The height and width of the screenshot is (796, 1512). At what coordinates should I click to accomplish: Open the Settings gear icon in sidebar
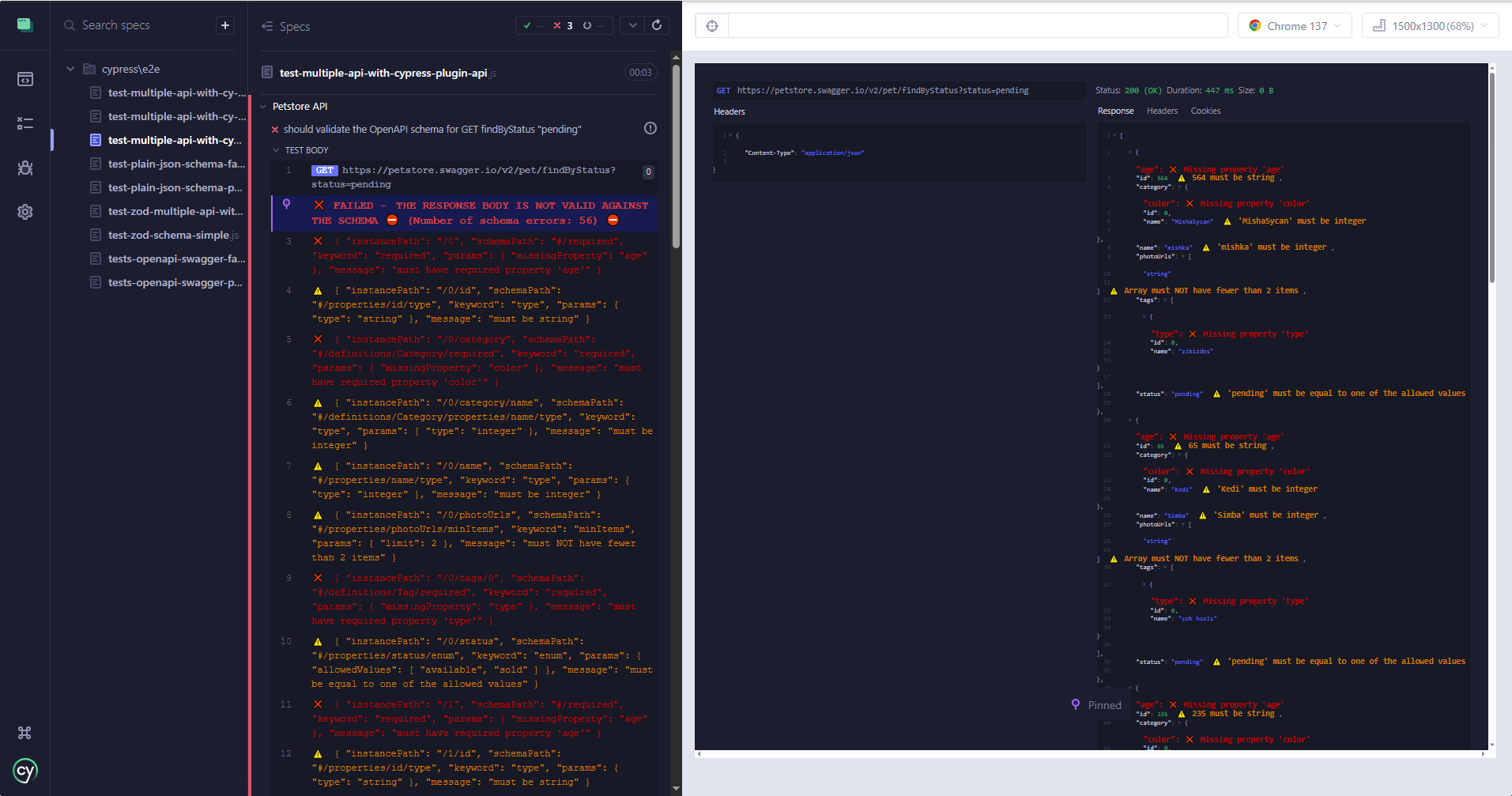tap(25, 212)
